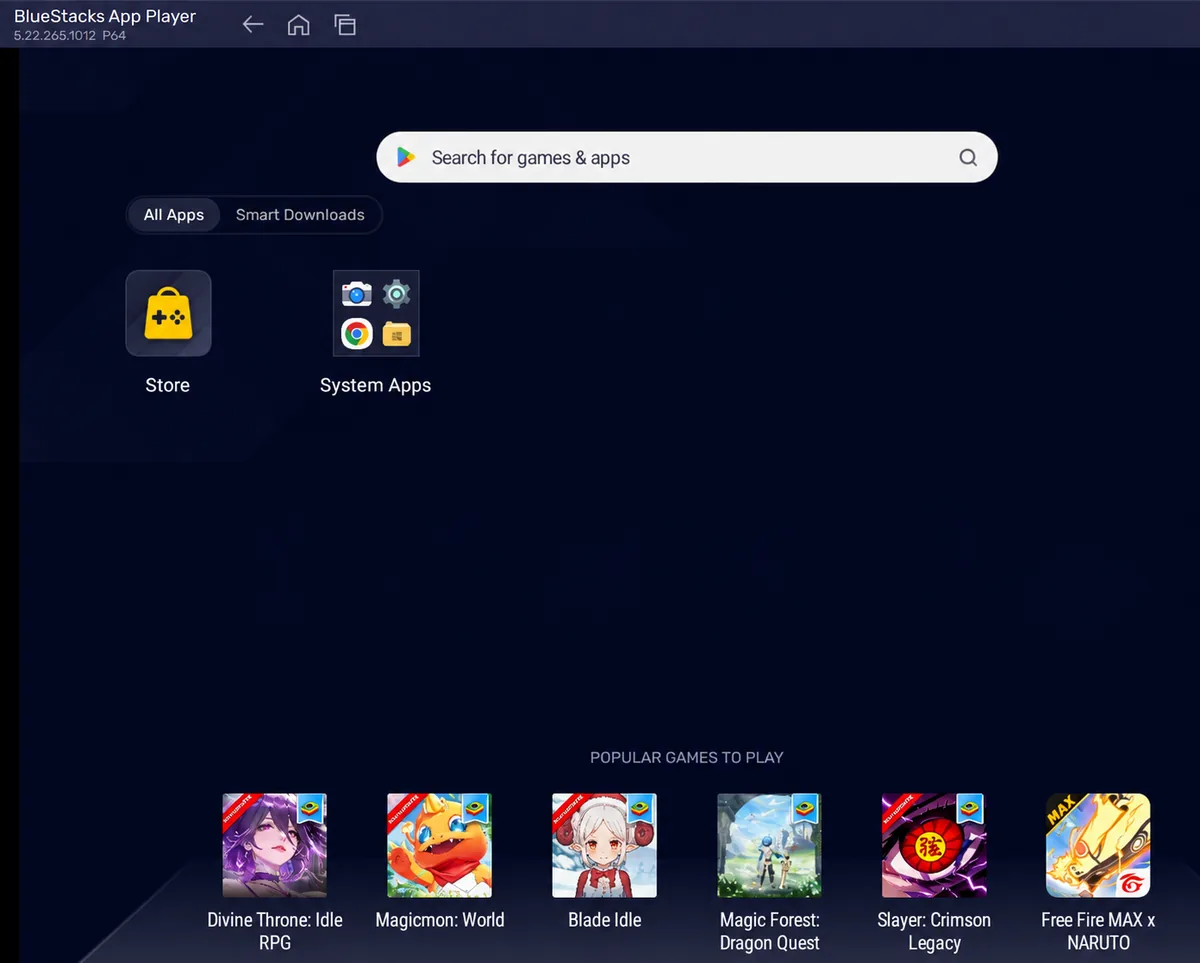Image resolution: width=1200 pixels, height=963 pixels.
Task: Open Blade Idle game thumbnail
Action: pyautogui.click(x=605, y=845)
